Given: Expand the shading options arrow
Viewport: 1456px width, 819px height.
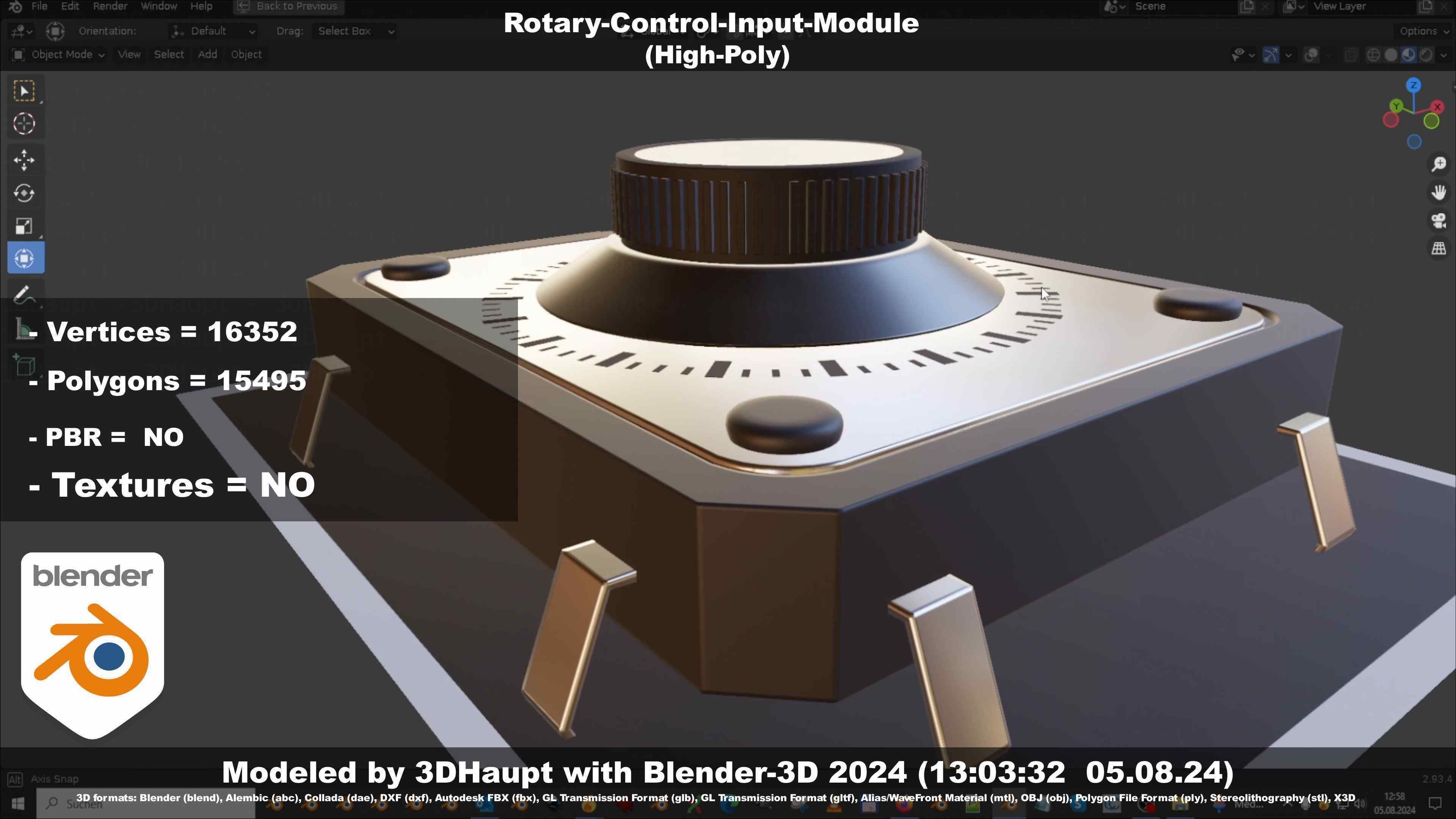Looking at the screenshot, I should point(1443,55).
